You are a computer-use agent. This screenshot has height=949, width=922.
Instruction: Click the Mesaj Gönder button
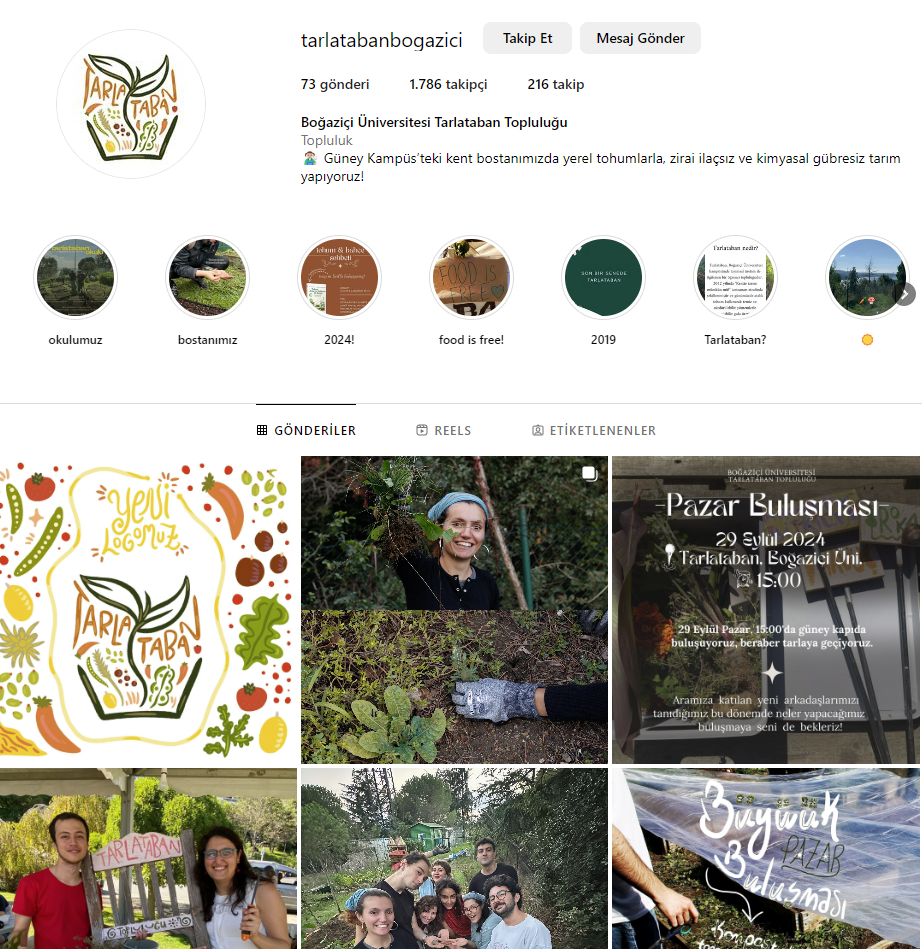pyautogui.click(x=640, y=38)
